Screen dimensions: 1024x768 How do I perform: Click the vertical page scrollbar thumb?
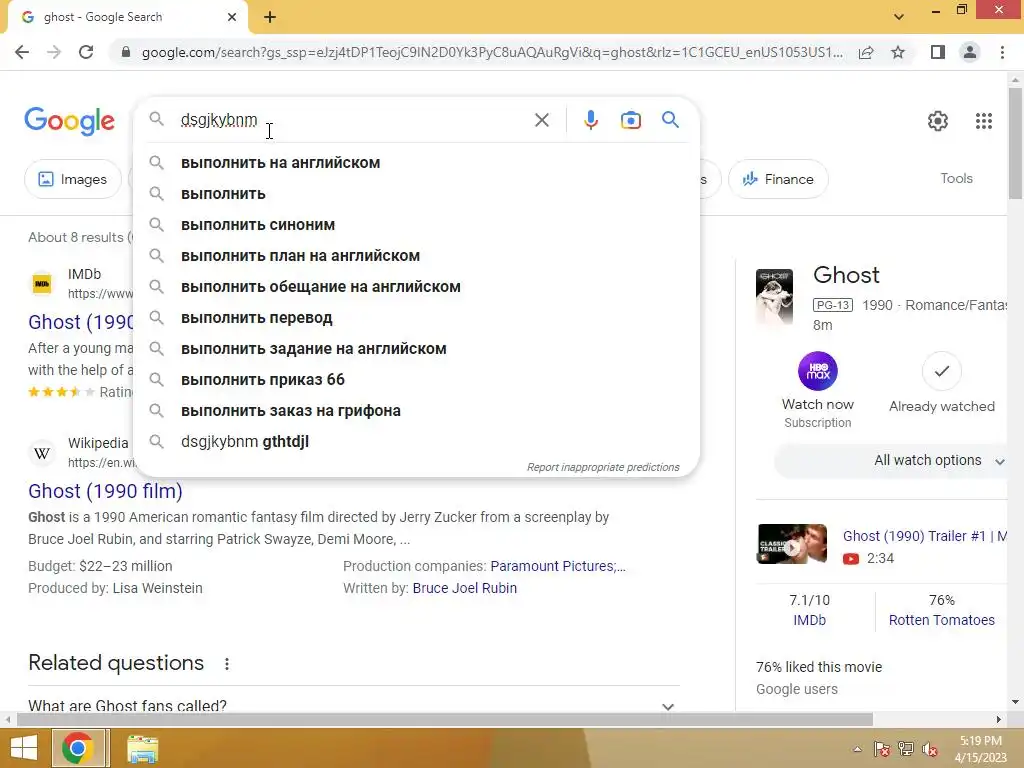[1015, 142]
